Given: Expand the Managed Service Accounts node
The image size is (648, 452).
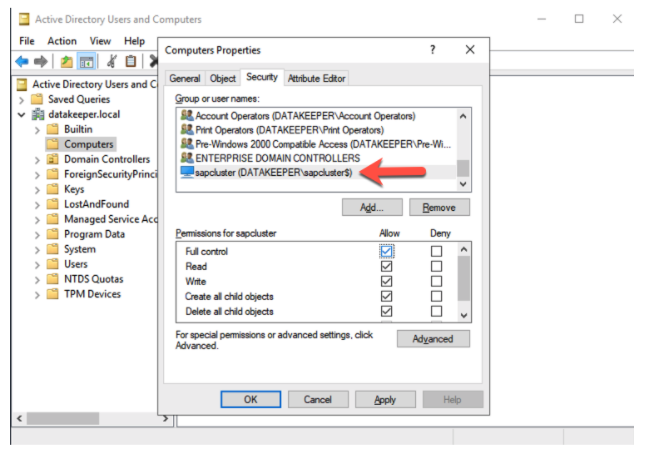Looking at the screenshot, I should (x=37, y=220).
